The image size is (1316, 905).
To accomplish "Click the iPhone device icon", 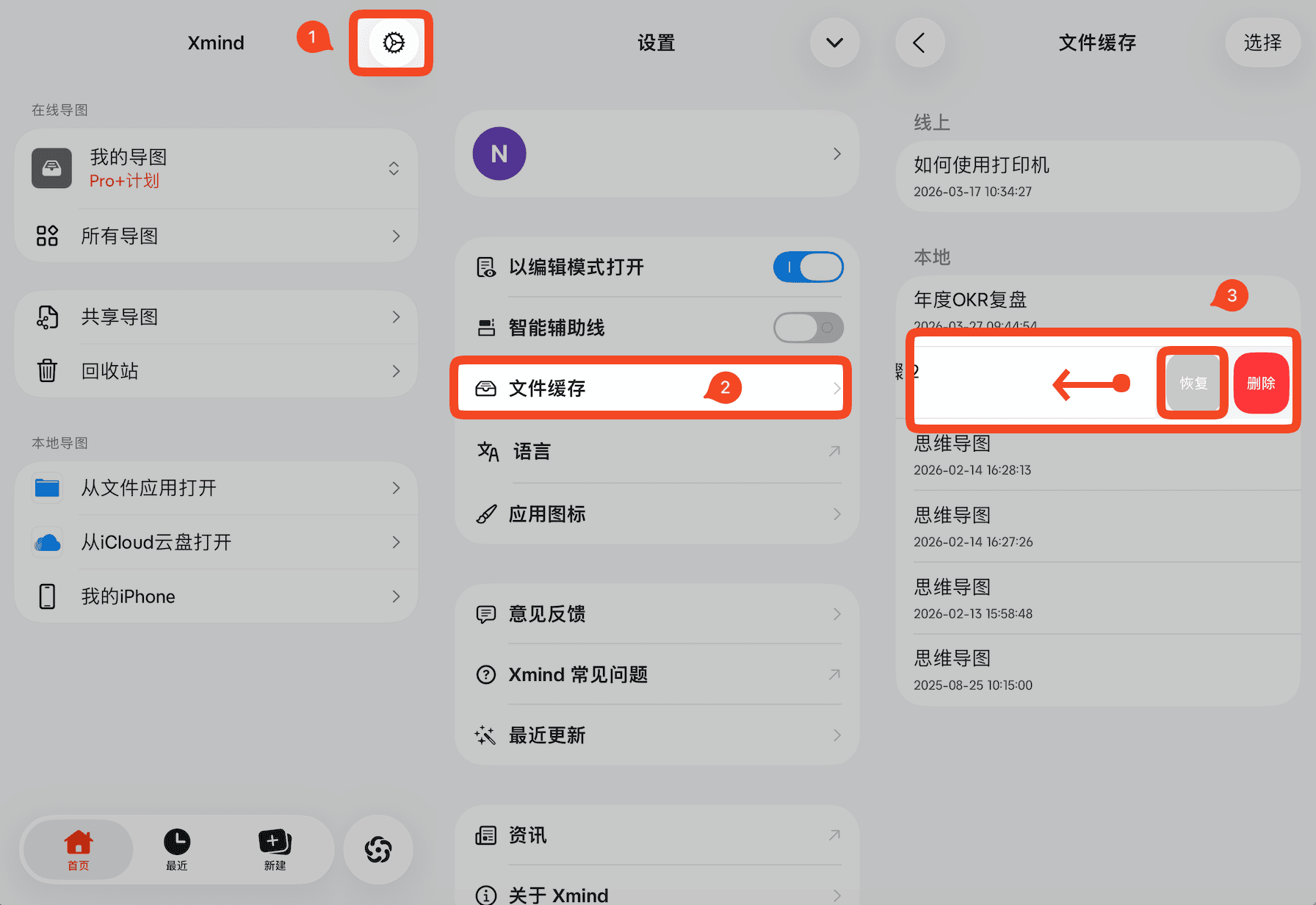I will (x=47, y=596).
